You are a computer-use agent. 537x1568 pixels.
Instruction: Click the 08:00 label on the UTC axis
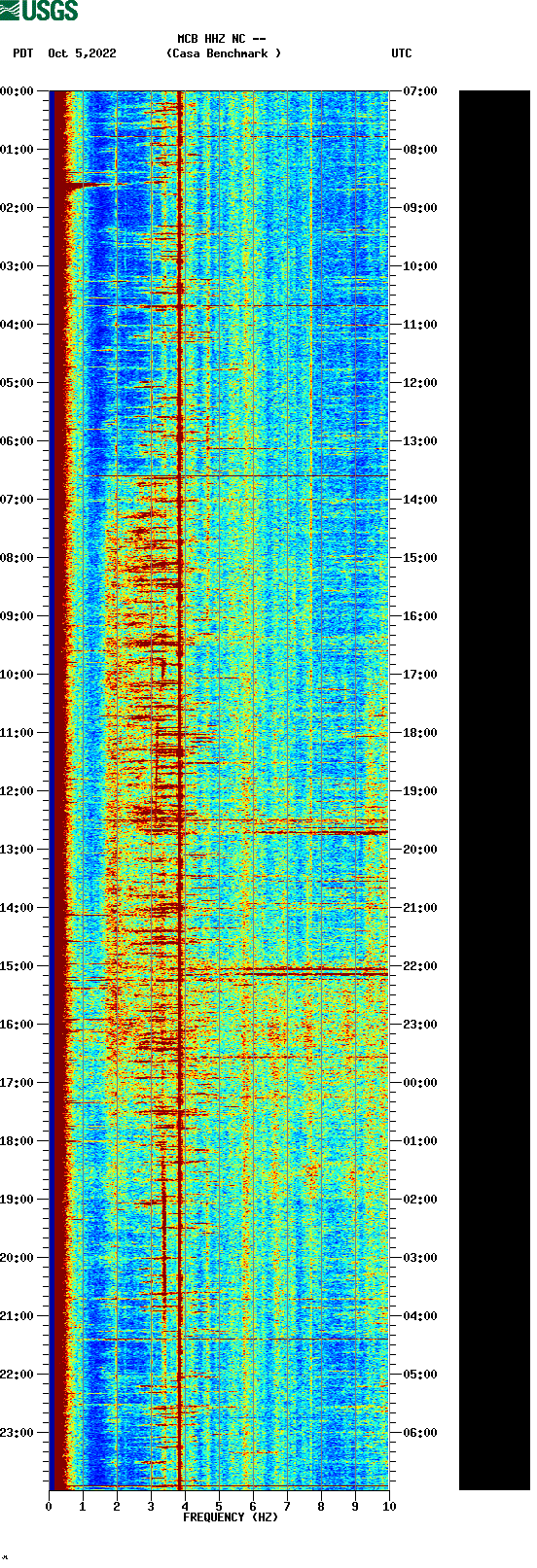point(420,150)
